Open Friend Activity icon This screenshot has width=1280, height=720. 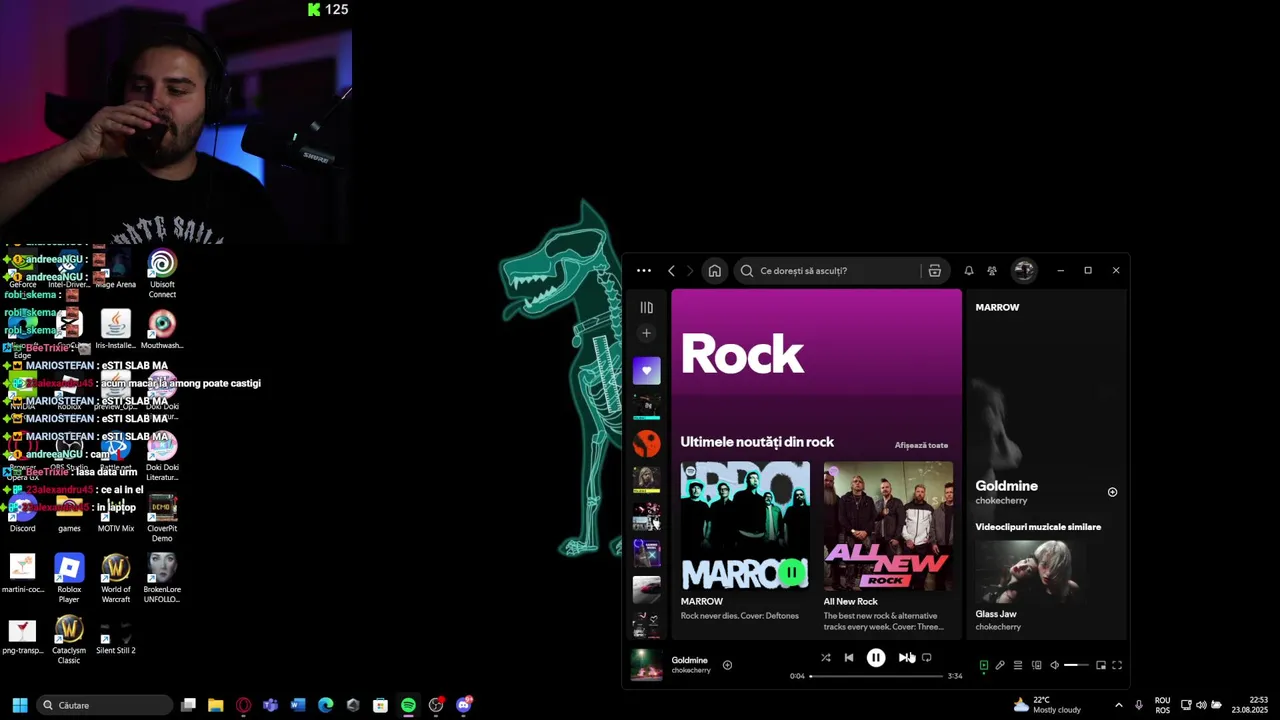pos(992,271)
